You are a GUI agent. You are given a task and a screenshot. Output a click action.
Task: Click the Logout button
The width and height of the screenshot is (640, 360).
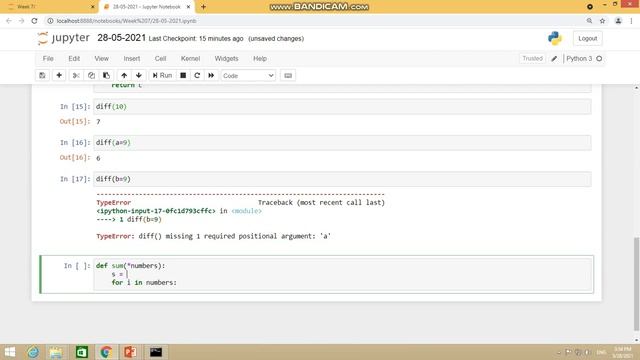tap(588, 38)
